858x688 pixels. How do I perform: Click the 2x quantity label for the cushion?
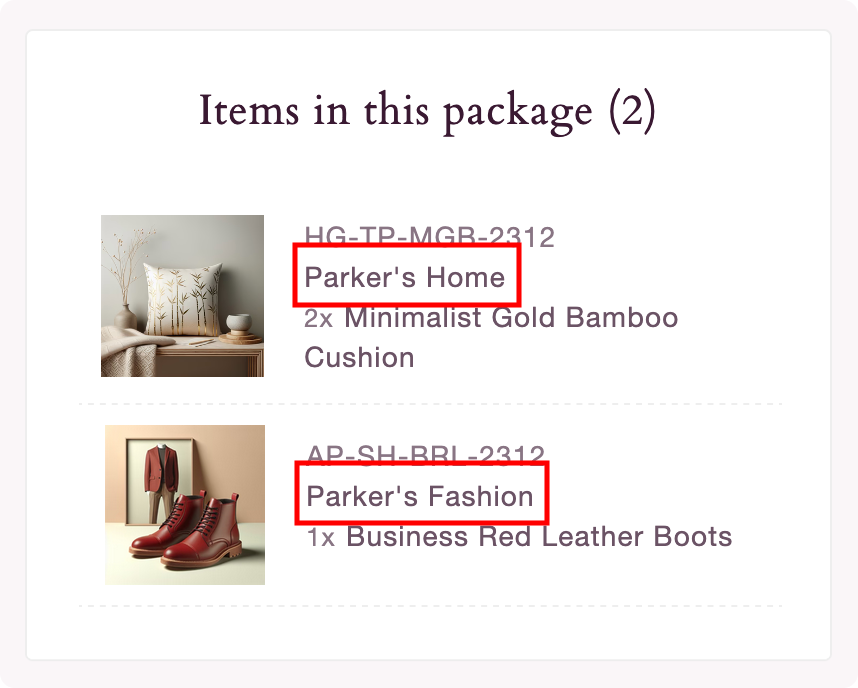click(x=319, y=318)
